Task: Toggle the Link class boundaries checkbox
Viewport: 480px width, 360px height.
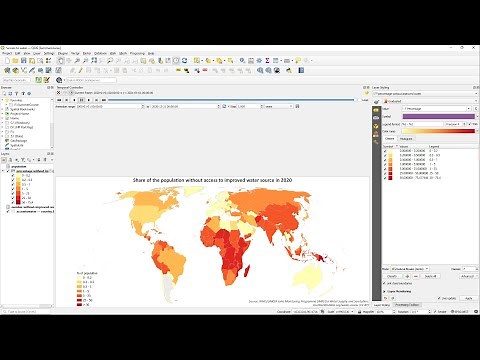Action: click(x=385, y=283)
